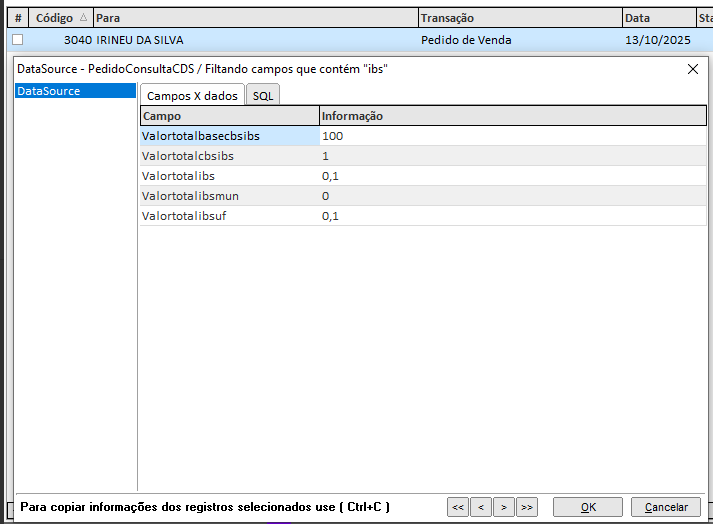Select the Valortotalibsmun field row
The image size is (713, 524).
(190, 196)
